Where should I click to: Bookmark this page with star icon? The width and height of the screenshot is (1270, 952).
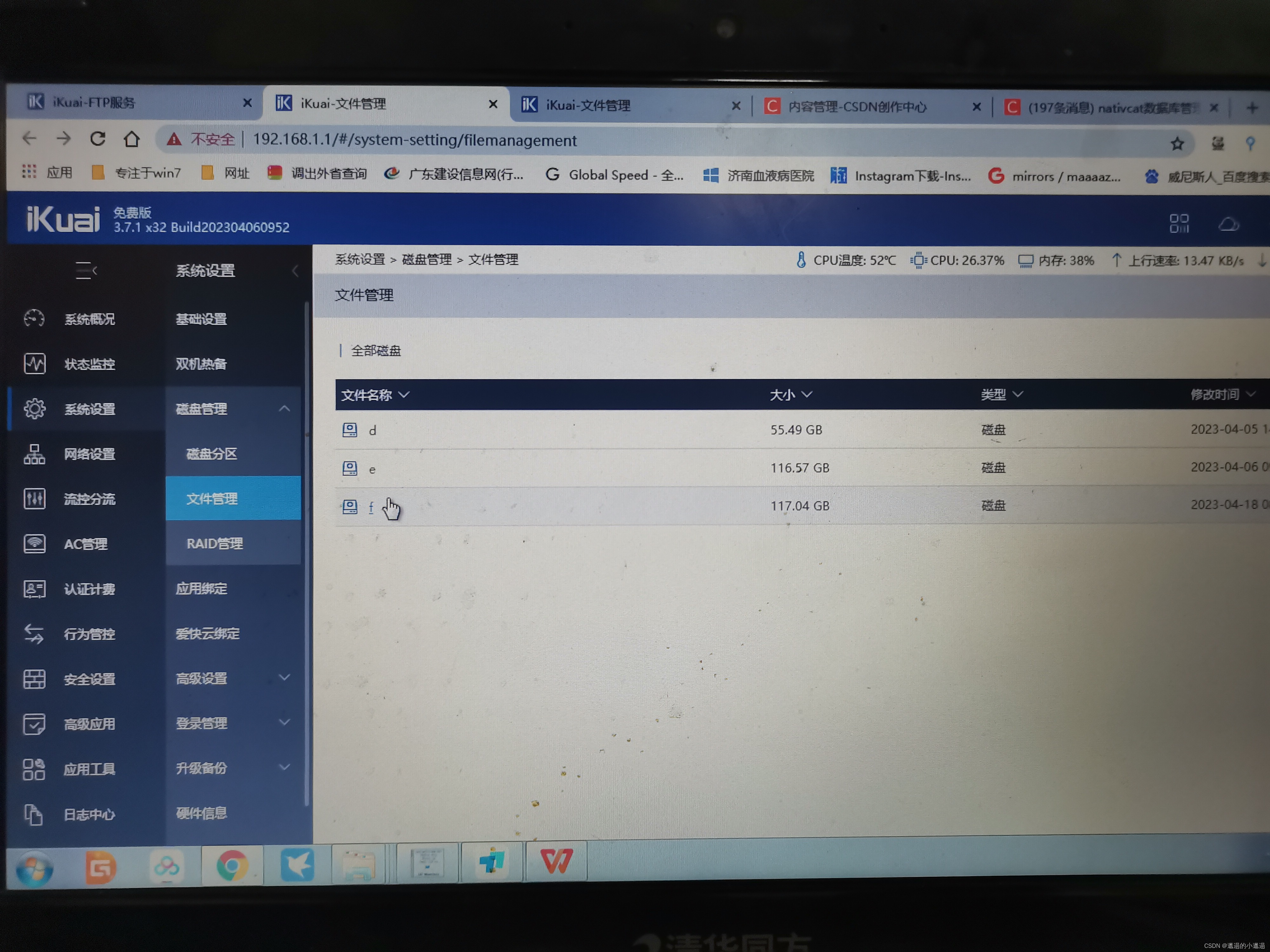coord(1177,143)
